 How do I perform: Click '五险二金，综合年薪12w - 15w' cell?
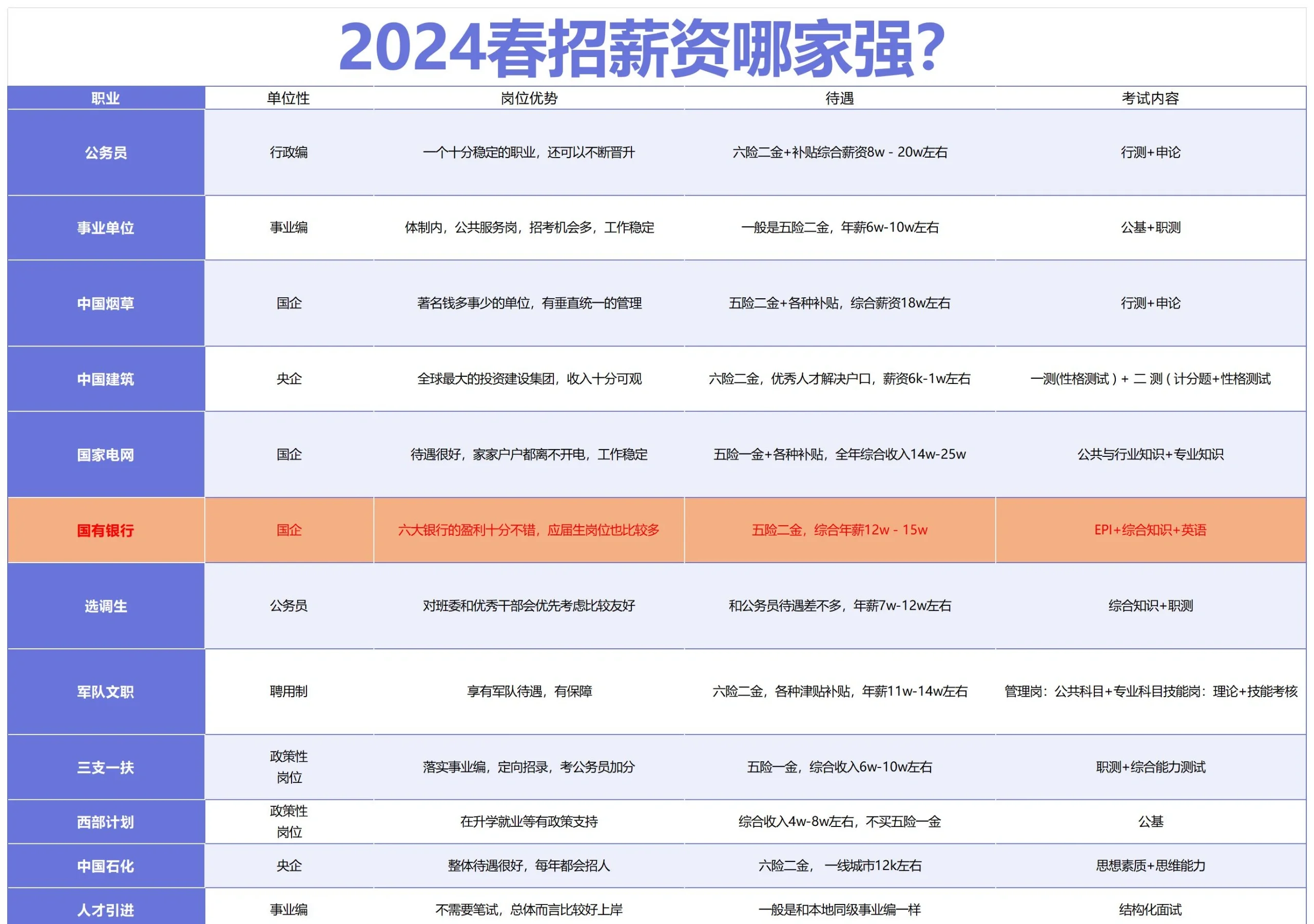point(840,530)
